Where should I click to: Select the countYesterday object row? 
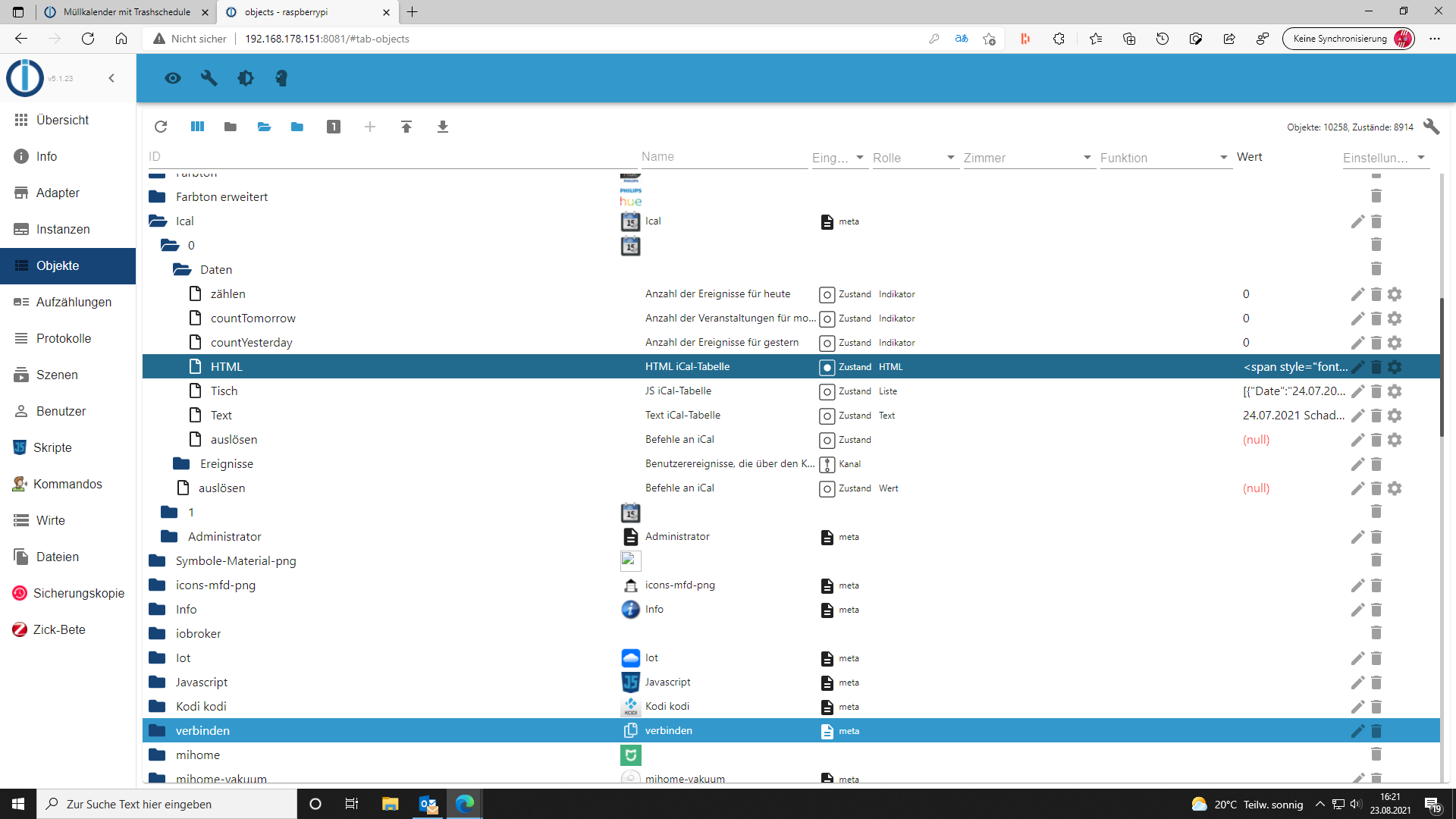(x=251, y=343)
